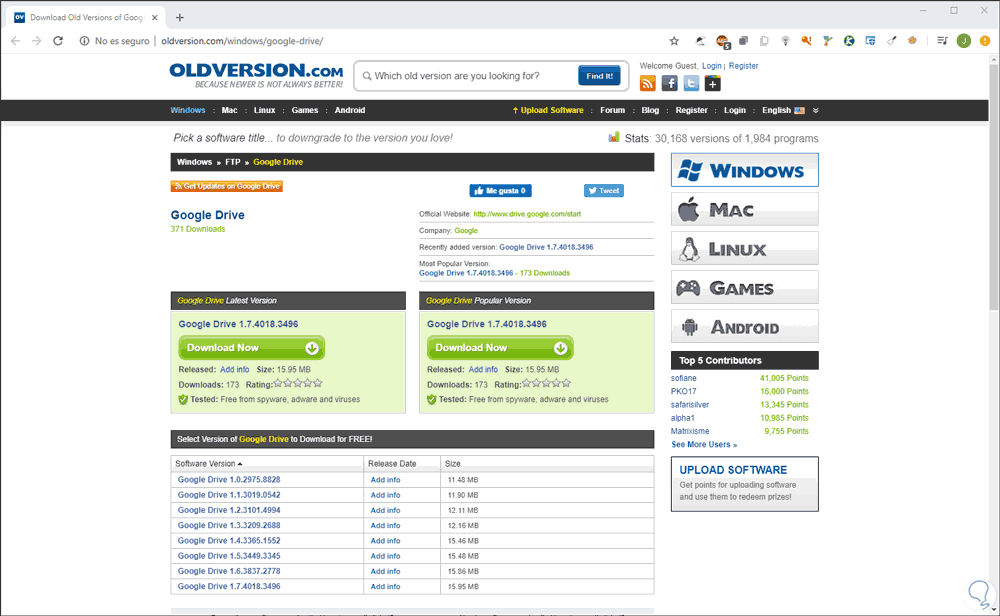Click the browser address bar URL
Image resolution: width=1000 pixels, height=616 pixels.
[242, 41]
